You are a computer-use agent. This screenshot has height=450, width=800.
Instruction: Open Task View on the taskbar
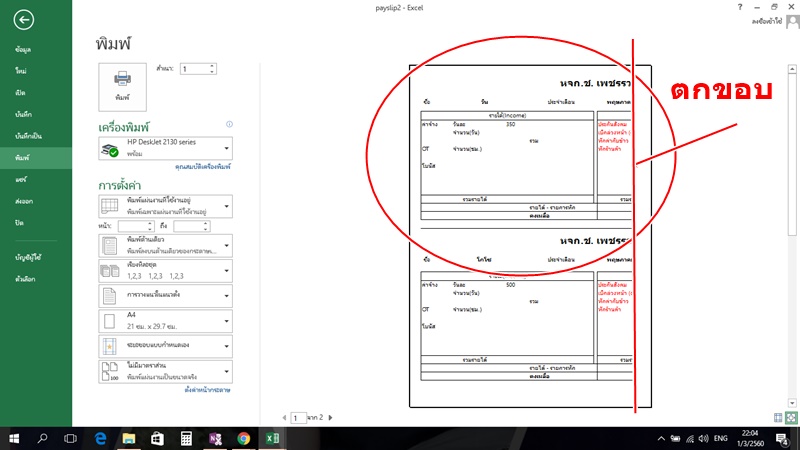click(70, 439)
